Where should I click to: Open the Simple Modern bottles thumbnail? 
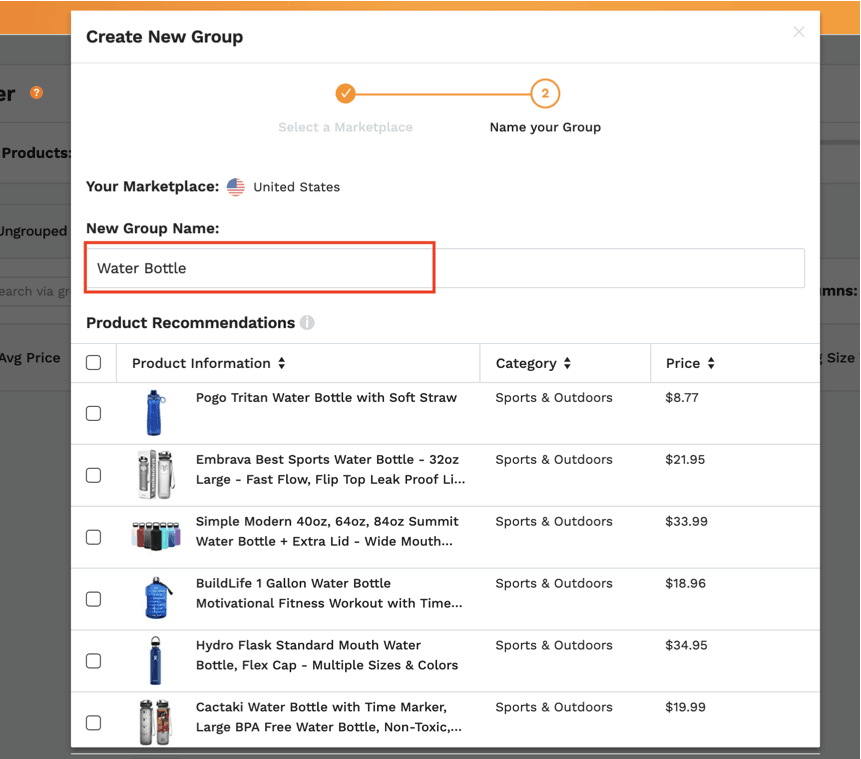156,536
